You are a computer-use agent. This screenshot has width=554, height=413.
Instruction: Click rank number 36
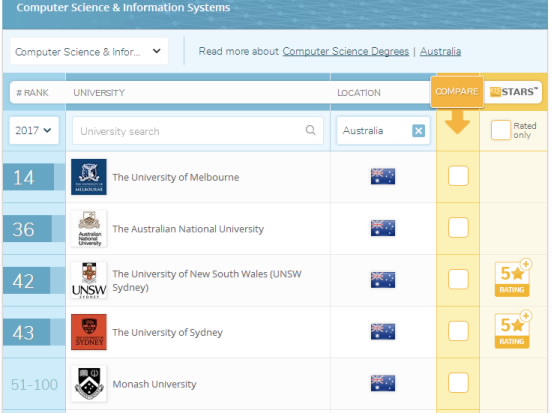coord(24,229)
